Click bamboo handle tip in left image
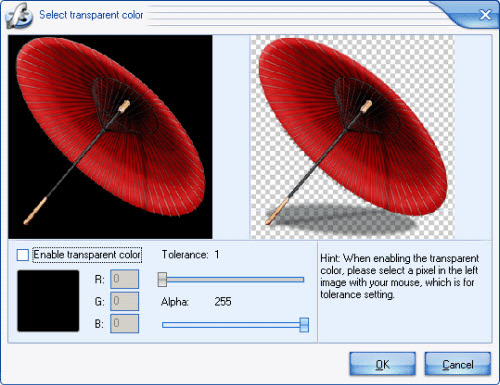This screenshot has width=500, height=385. tap(26, 221)
